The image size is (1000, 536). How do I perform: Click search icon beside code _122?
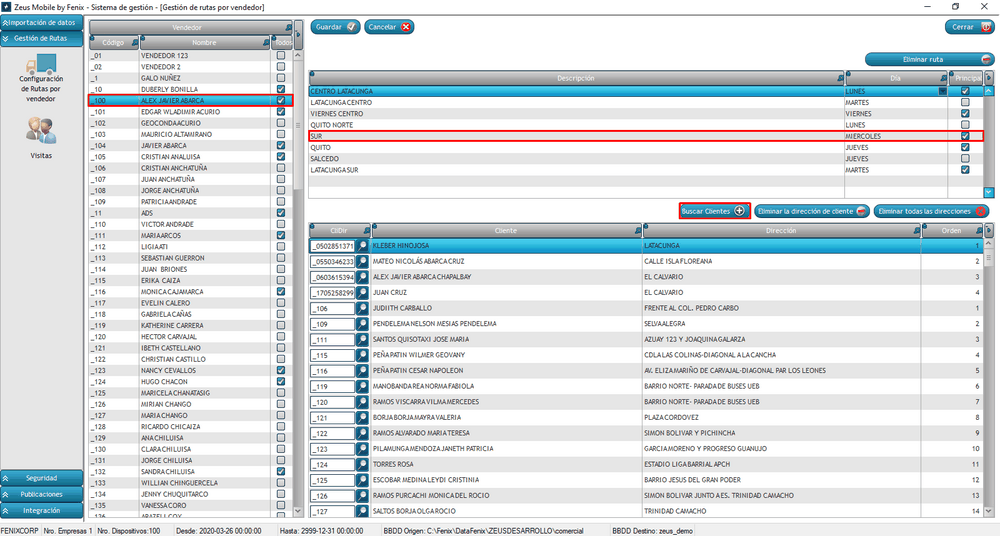(362, 433)
